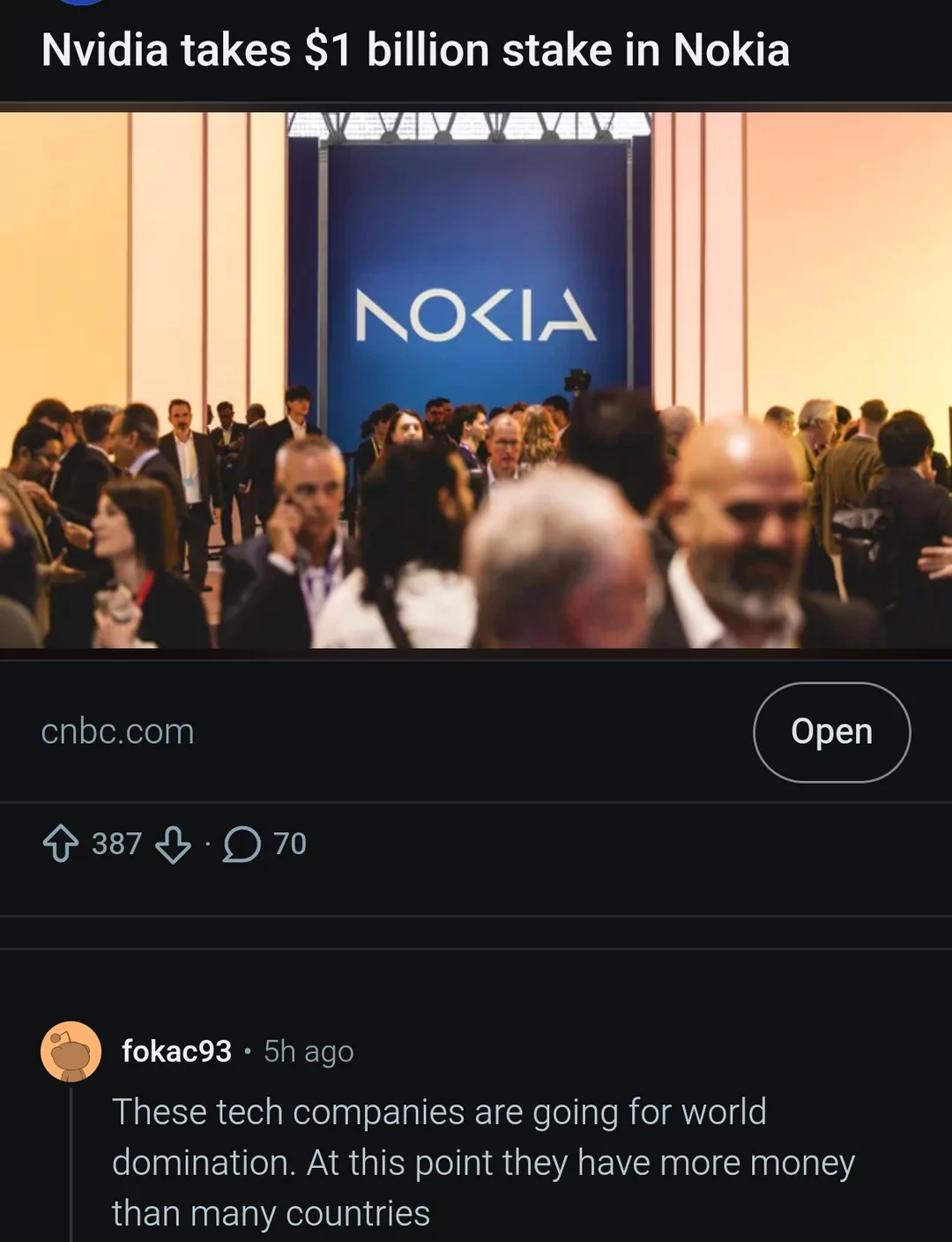952x1242 pixels.
Task: Downvote the post with the down arrow
Action: (173, 844)
